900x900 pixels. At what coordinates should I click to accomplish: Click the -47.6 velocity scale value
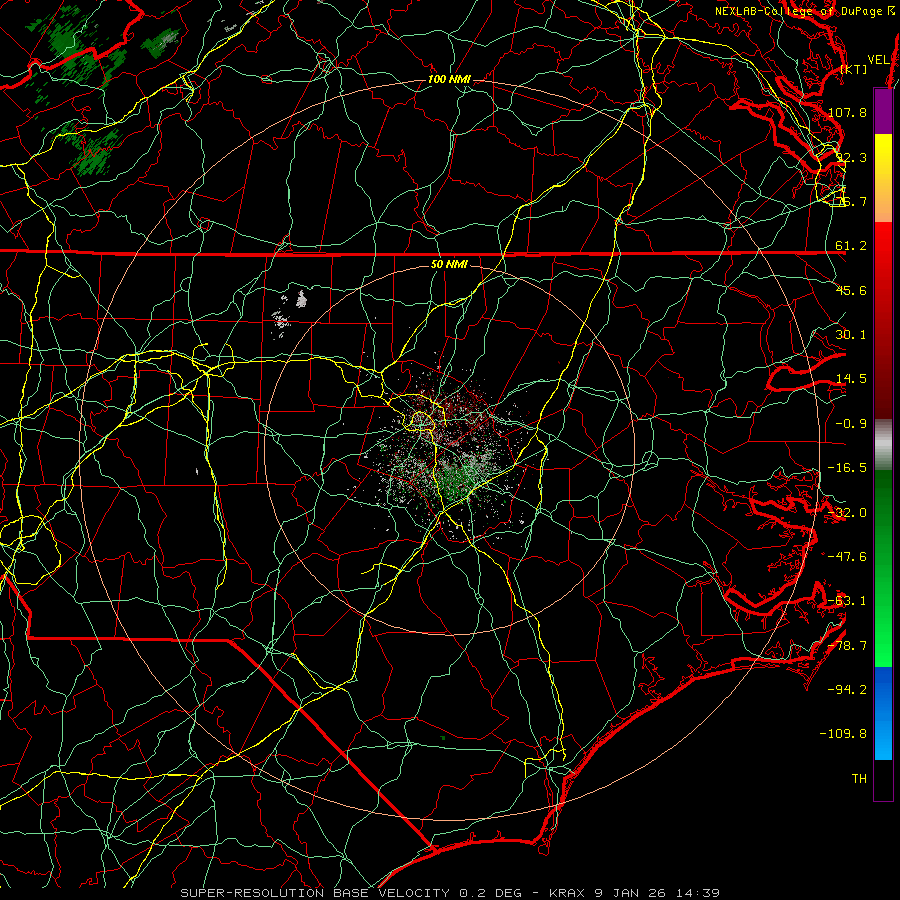click(x=847, y=557)
